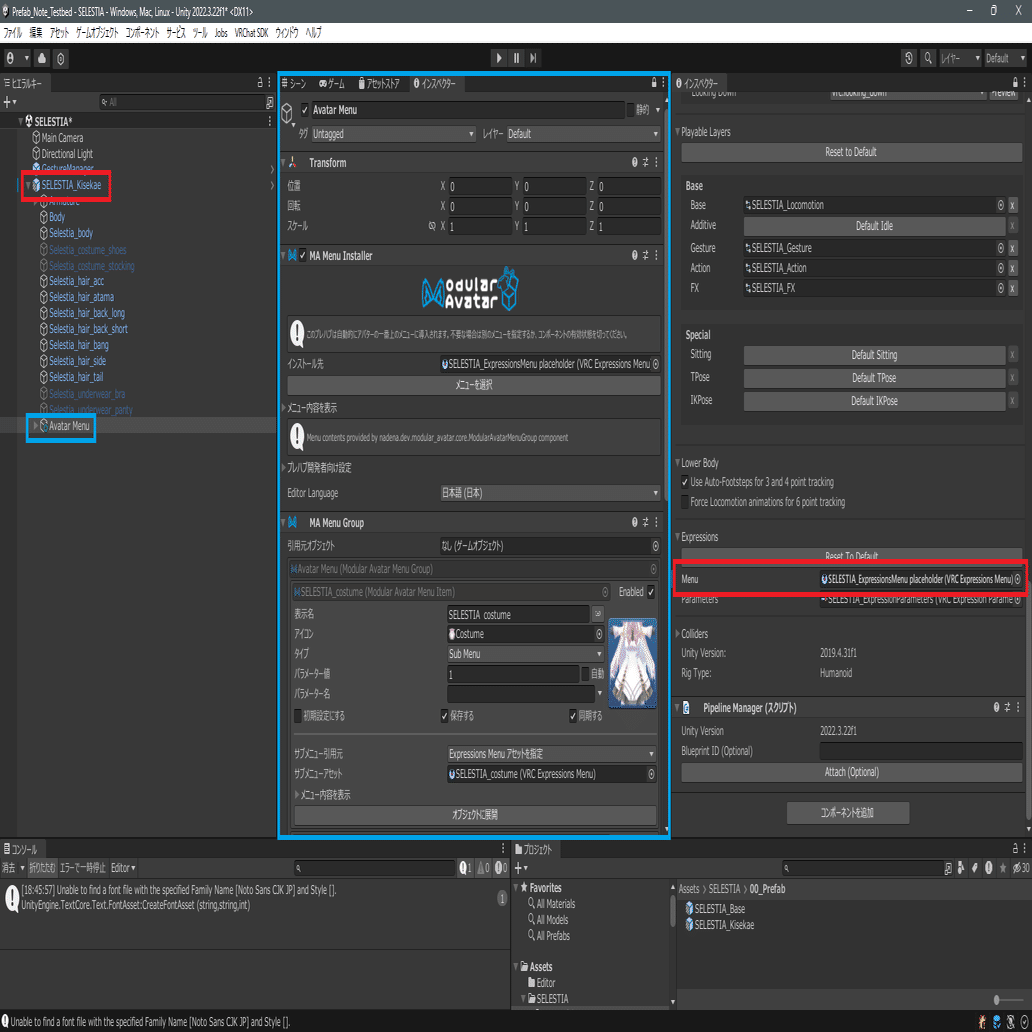1032x1032 pixels.
Task: Clear the Gesture layer with its X button
Action: (1012, 248)
